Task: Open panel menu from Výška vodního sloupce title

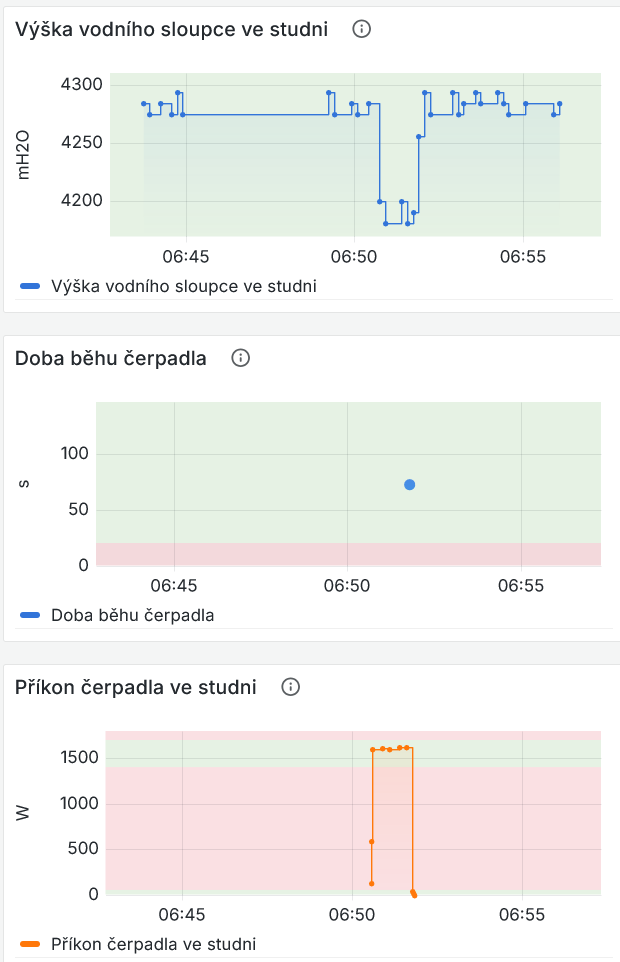Action: coord(172,29)
